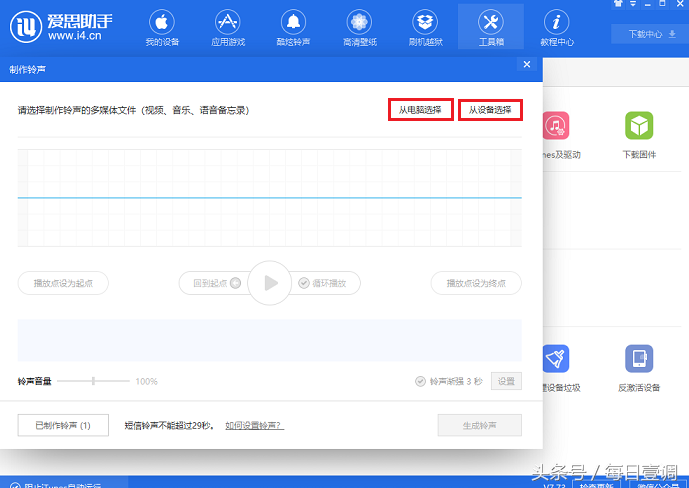The height and width of the screenshot is (488, 689).
Task: Open the title bar dropdown menu arrow
Action: click(x=633, y=4)
